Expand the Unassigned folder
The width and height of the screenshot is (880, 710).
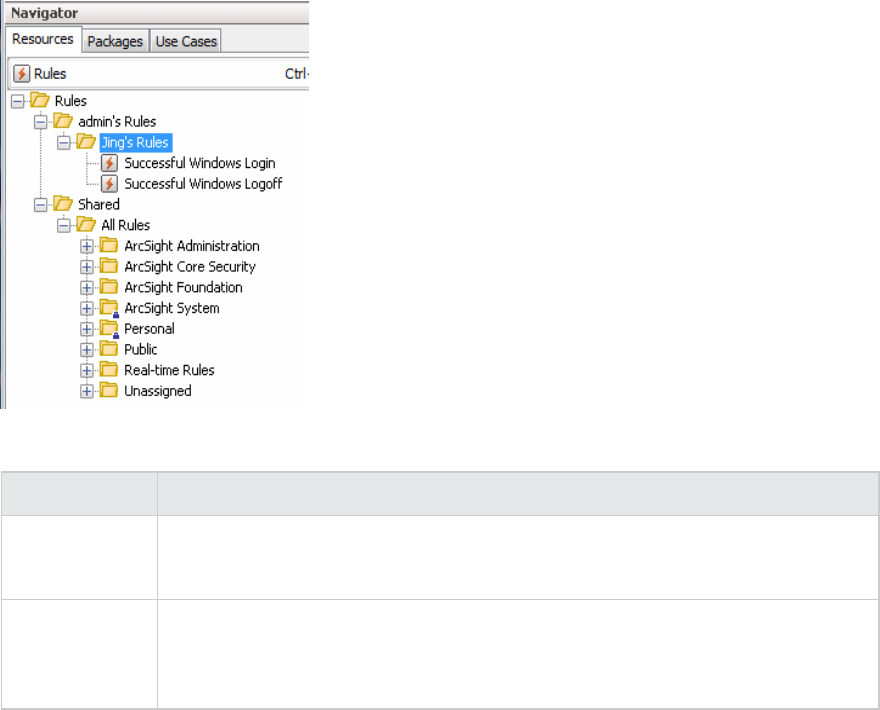[x=86, y=392]
